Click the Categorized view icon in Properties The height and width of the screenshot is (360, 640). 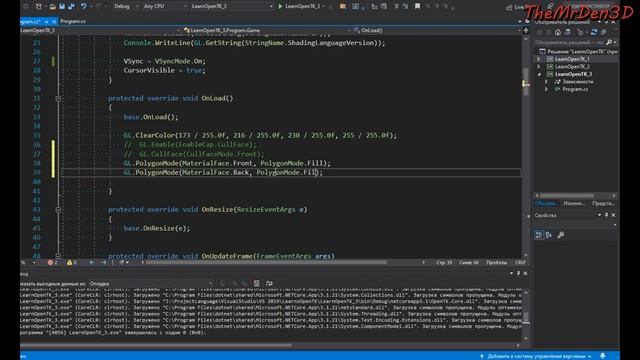coord(539,235)
